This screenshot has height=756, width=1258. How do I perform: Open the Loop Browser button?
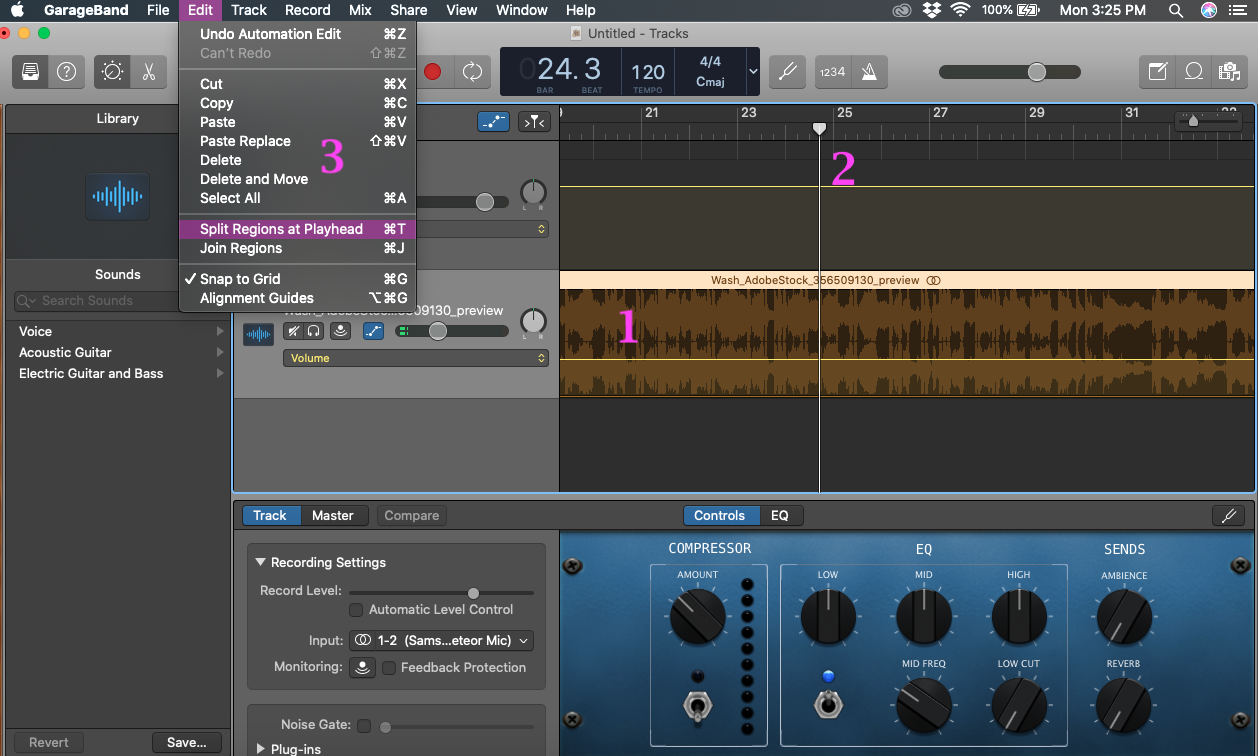[1194, 72]
